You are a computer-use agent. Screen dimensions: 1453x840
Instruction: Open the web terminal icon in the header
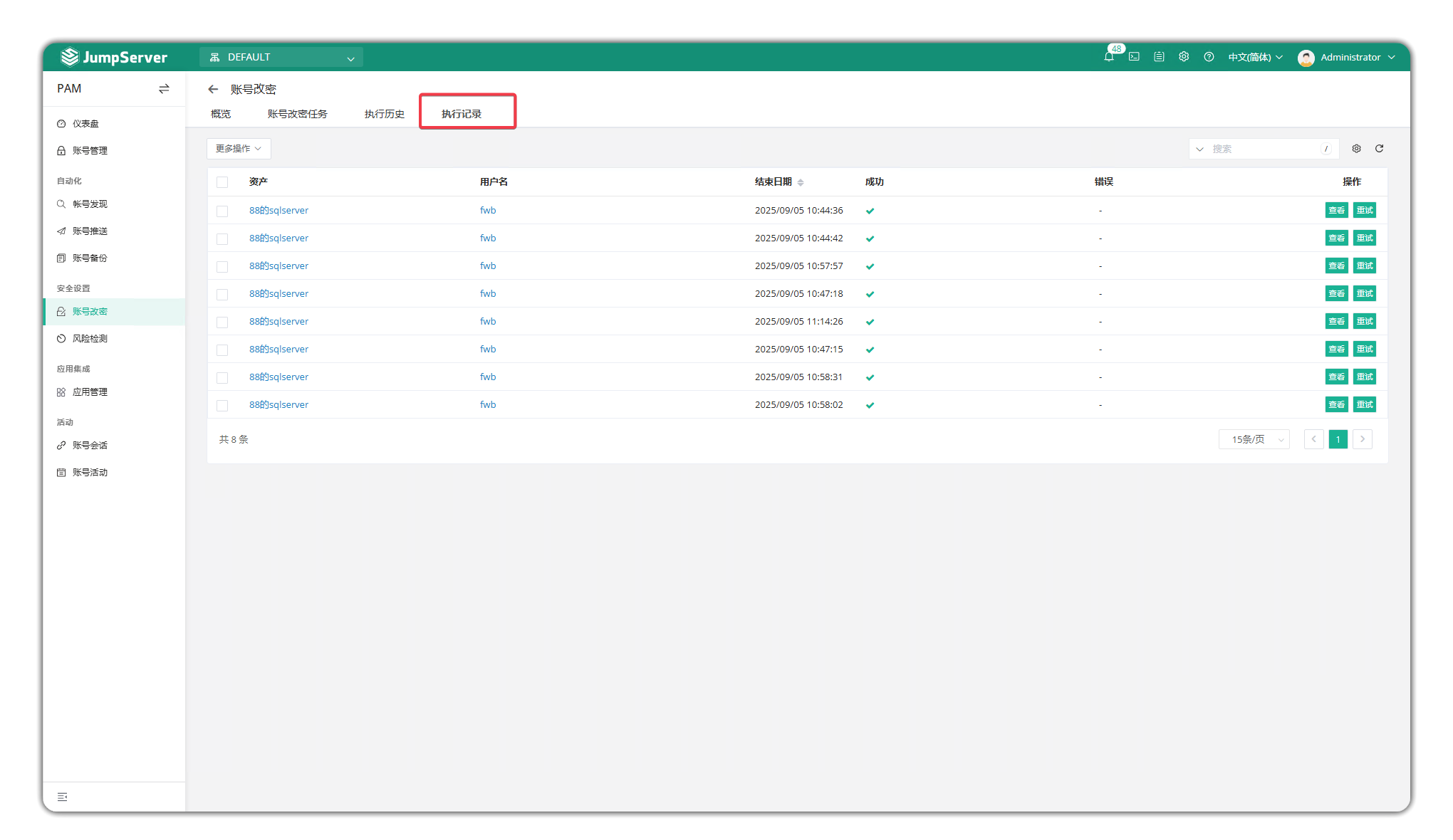point(1134,57)
